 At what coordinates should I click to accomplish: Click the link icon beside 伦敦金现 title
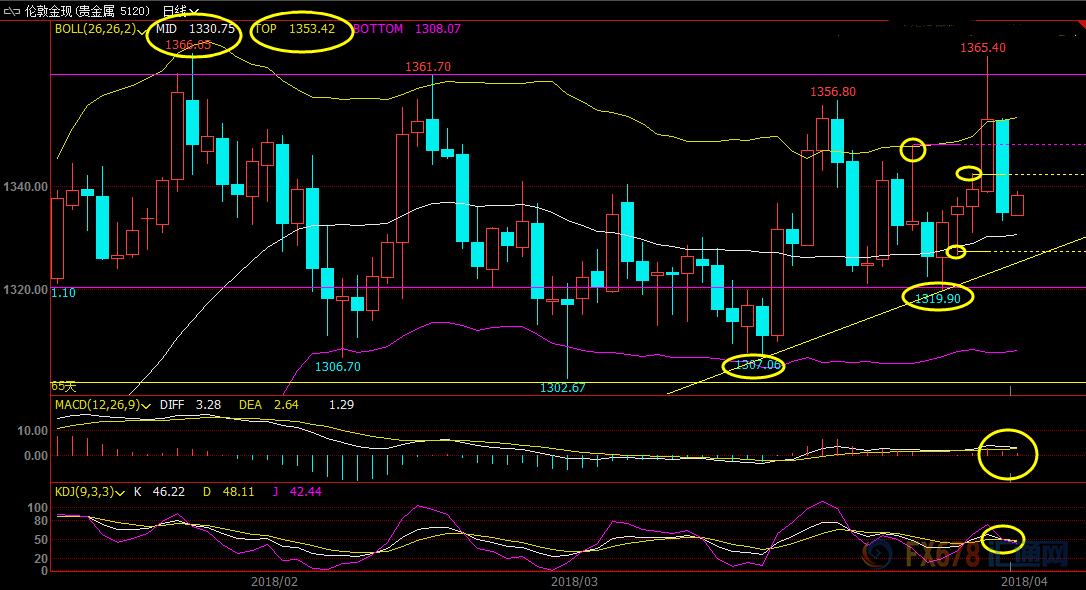tap(11, 12)
